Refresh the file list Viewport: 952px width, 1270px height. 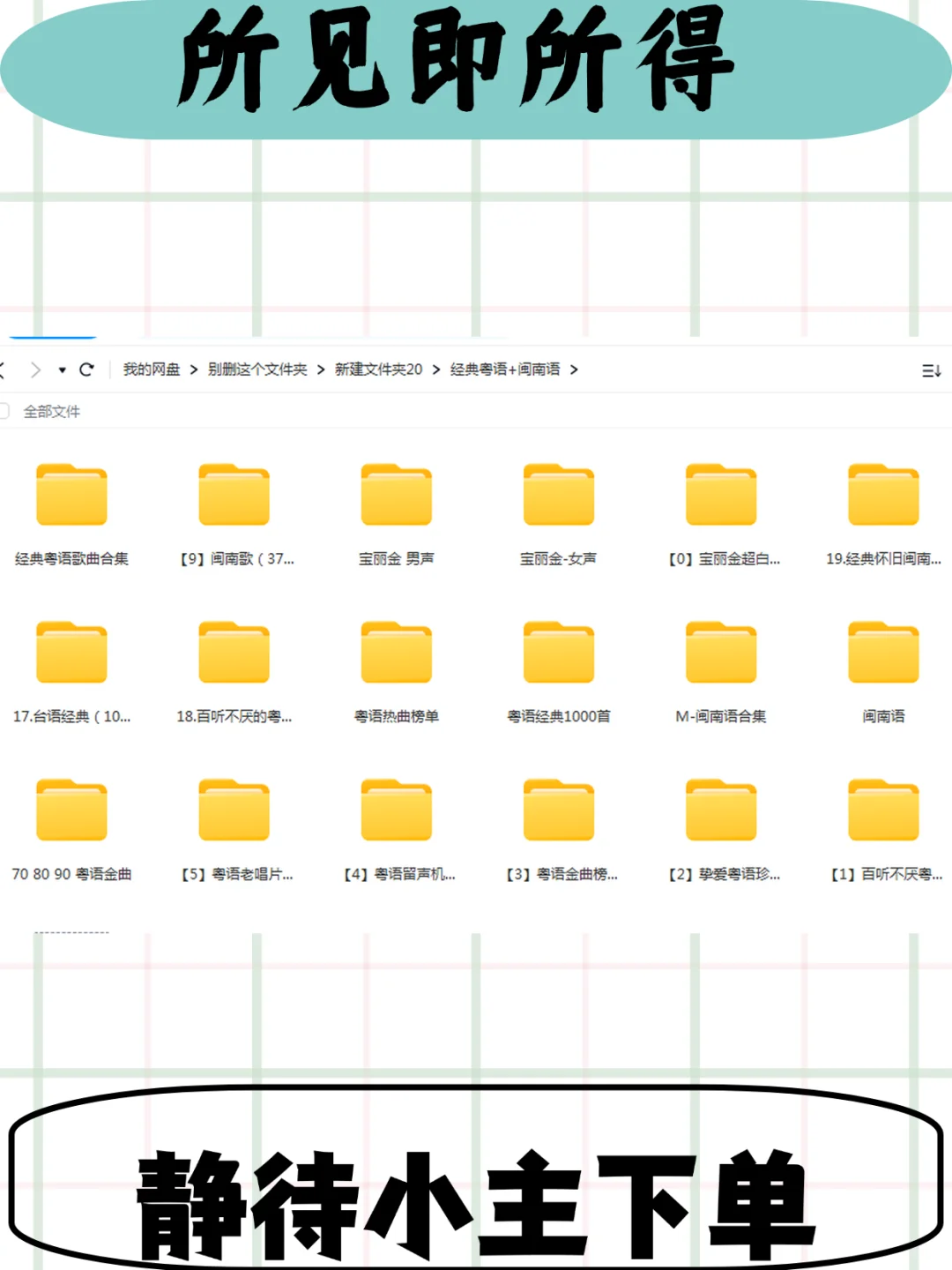[86, 370]
